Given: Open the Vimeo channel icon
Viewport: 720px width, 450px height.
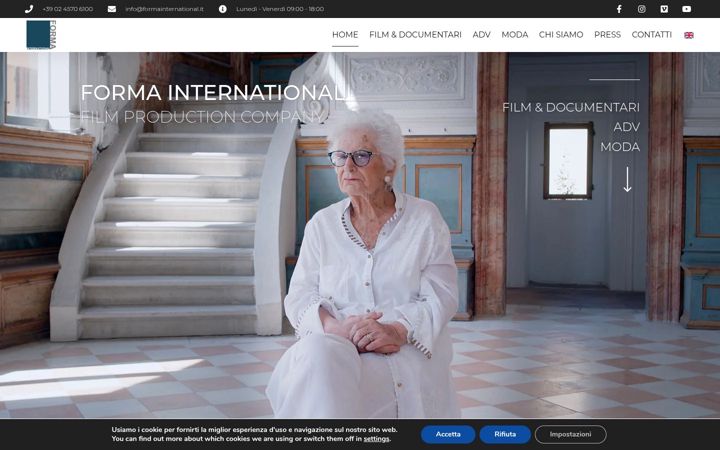Looking at the screenshot, I should point(664,9).
